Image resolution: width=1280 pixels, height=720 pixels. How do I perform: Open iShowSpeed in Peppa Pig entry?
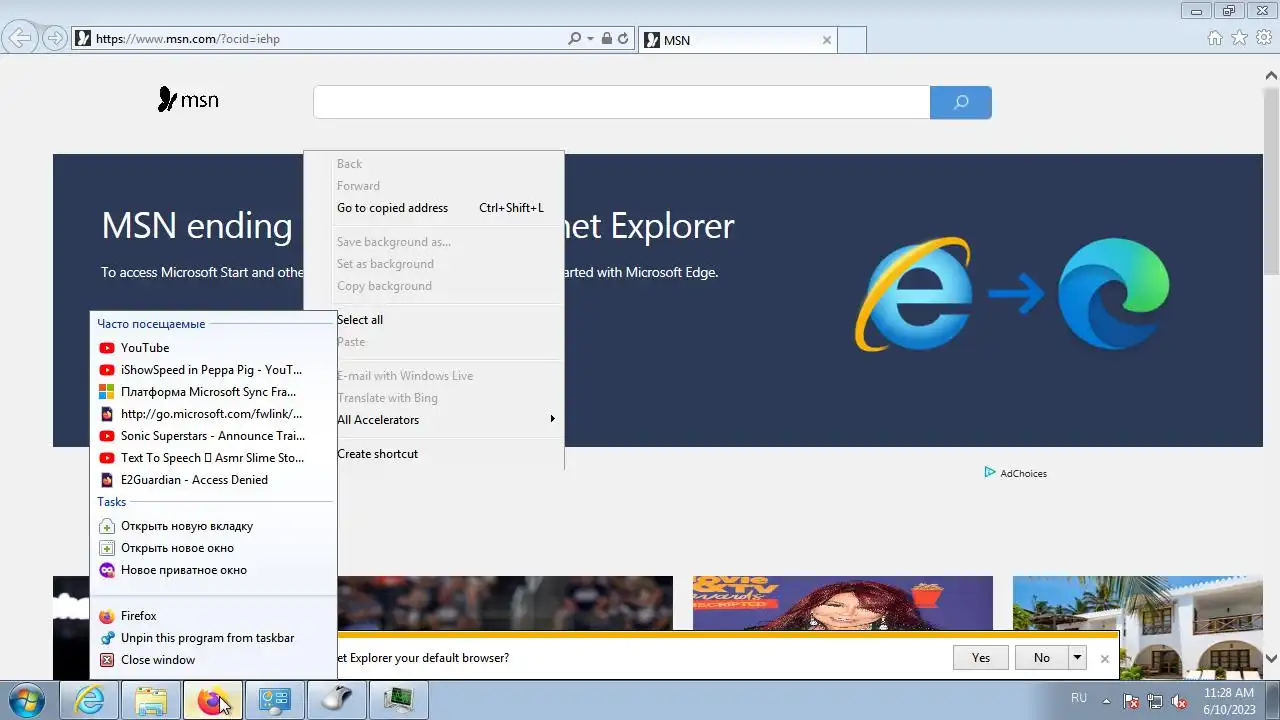(x=213, y=370)
